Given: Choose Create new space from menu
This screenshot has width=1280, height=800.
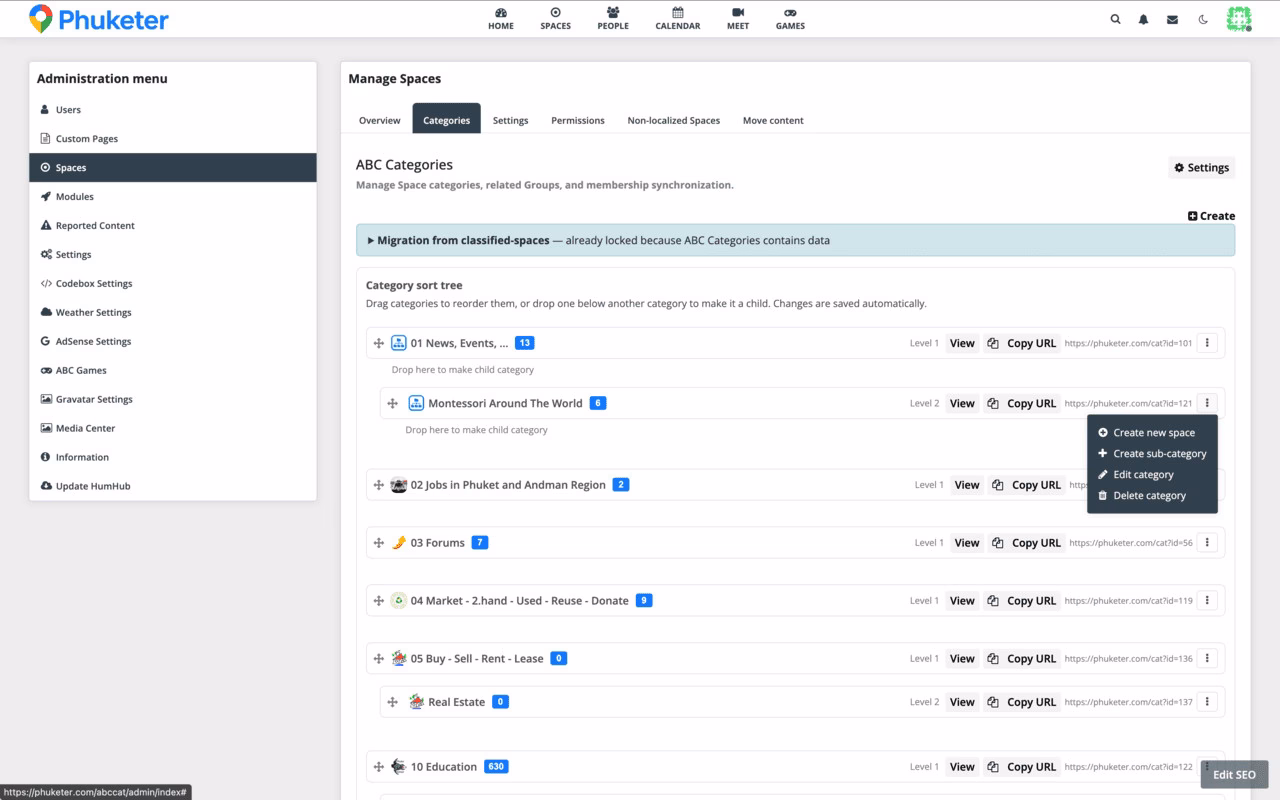Looking at the screenshot, I should pyautogui.click(x=1152, y=433).
